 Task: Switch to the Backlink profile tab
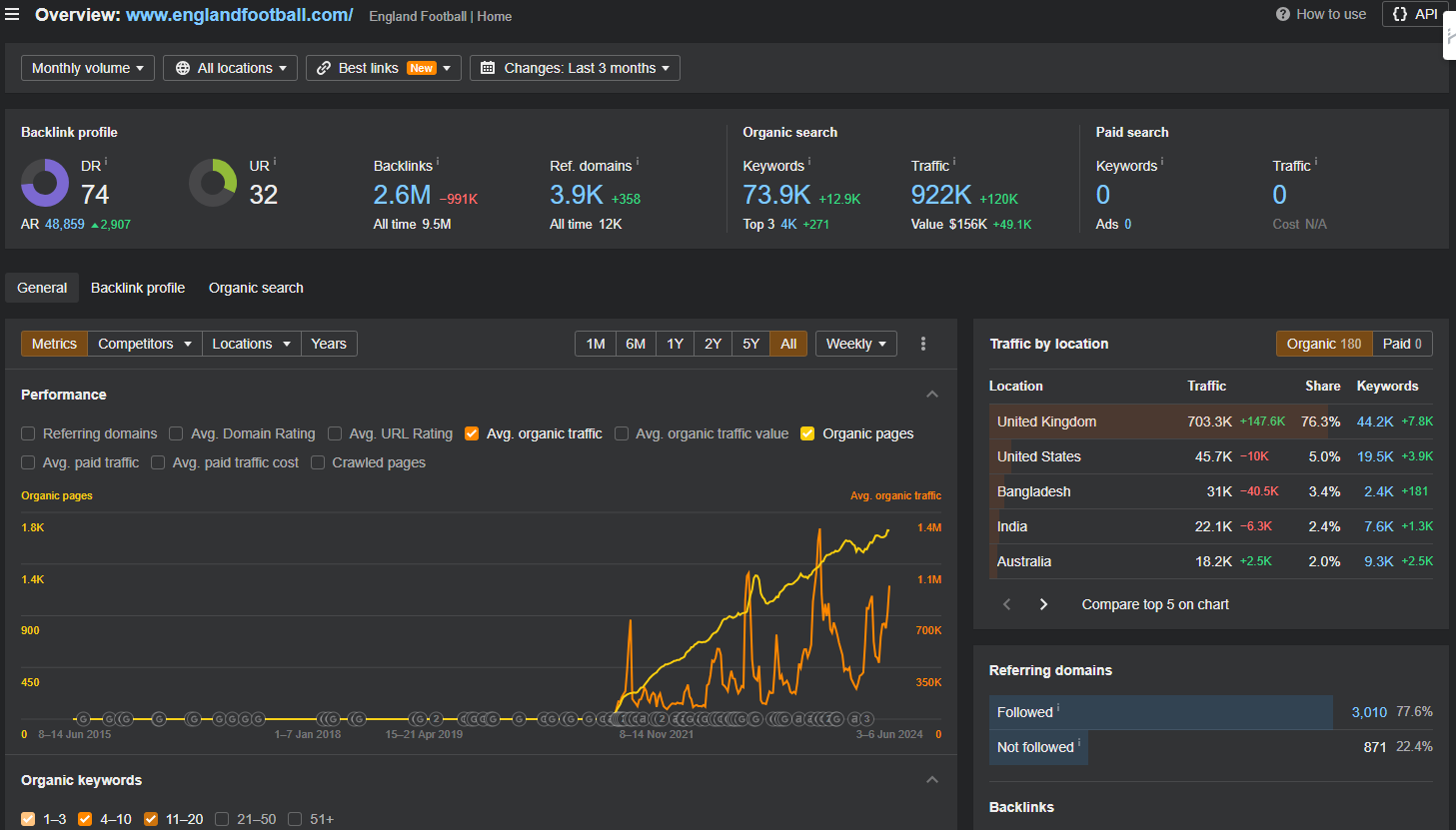tap(138, 288)
